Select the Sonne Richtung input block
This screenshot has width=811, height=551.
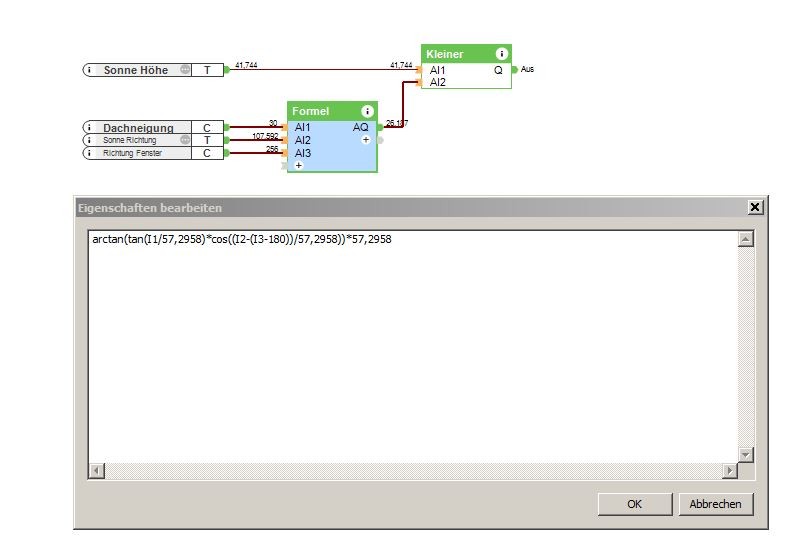coord(153,140)
